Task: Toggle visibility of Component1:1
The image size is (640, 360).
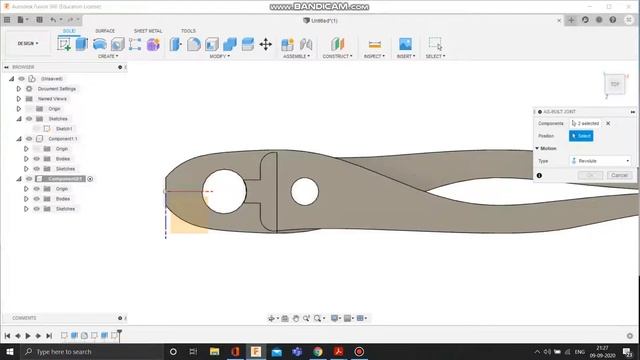Action: [29, 139]
